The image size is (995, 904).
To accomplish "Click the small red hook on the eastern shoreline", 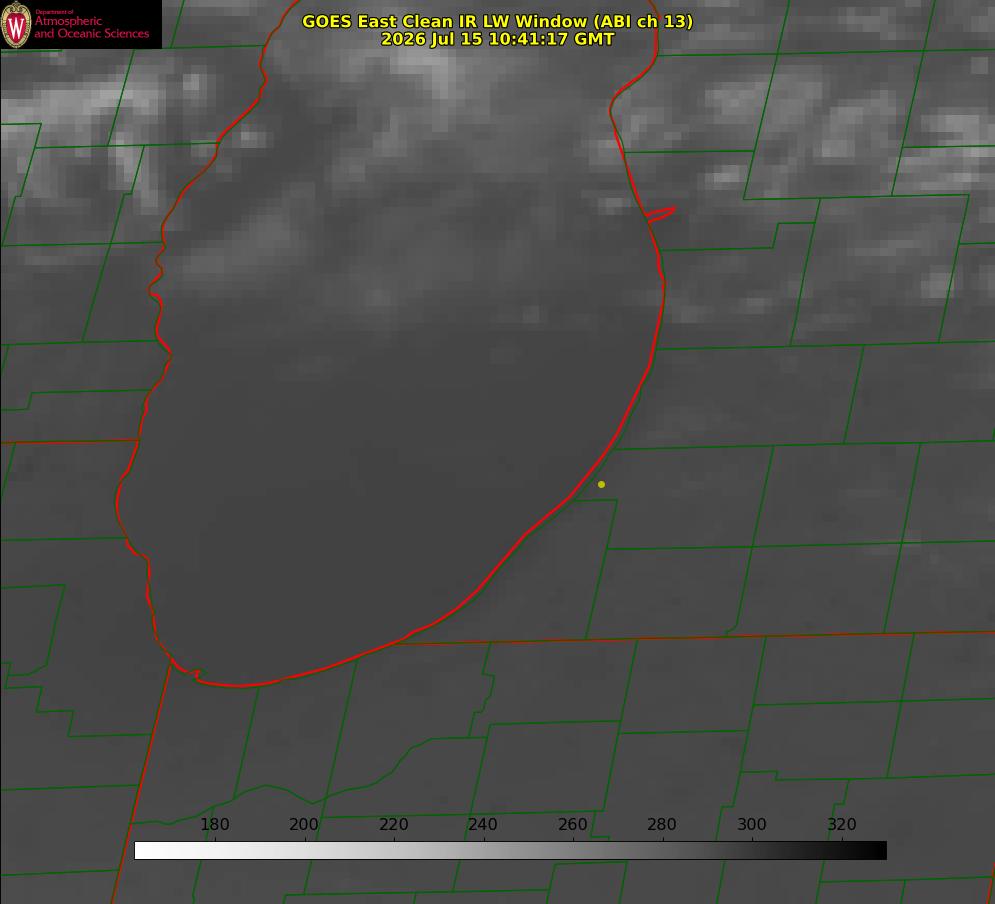I will tap(660, 214).
